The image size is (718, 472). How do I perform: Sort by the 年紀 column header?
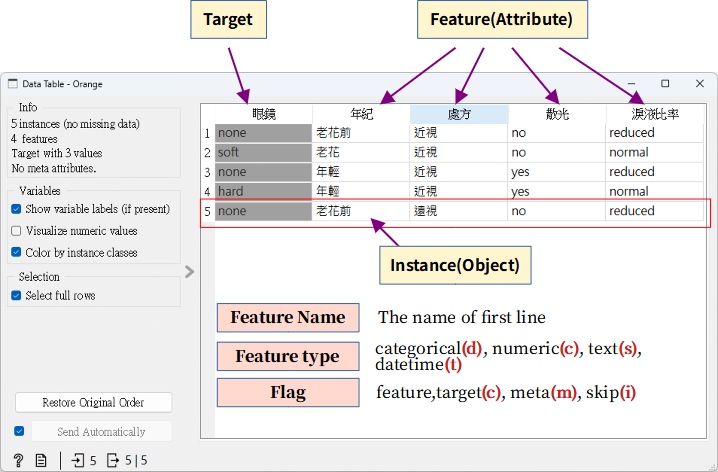[361, 114]
